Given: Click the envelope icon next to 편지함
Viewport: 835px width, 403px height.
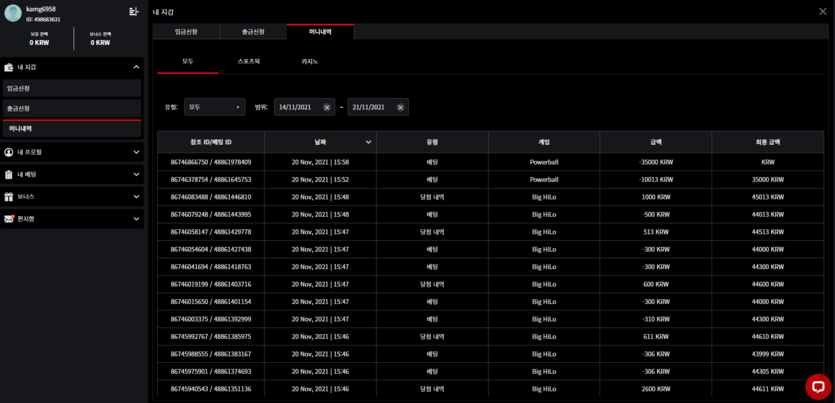Looking at the screenshot, I should pos(9,219).
